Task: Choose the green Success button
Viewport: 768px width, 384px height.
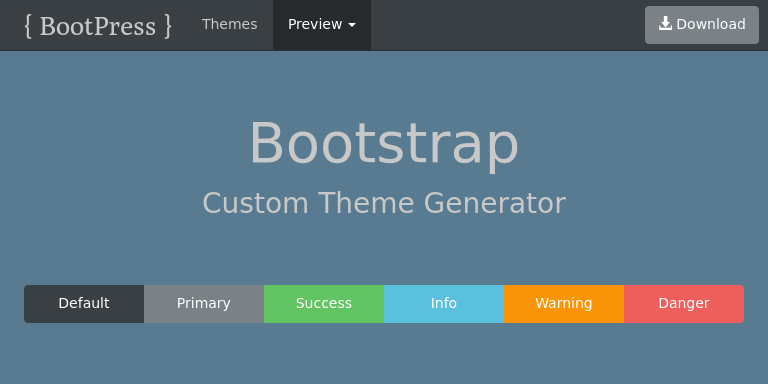Action: click(x=324, y=304)
